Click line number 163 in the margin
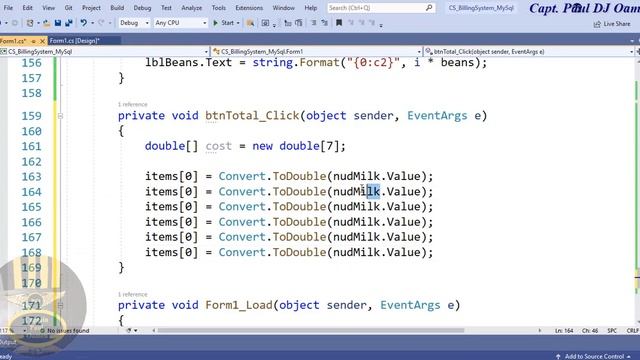Image resolution: width=640 pixels, height=360 pixels. (x=31, y=177)
